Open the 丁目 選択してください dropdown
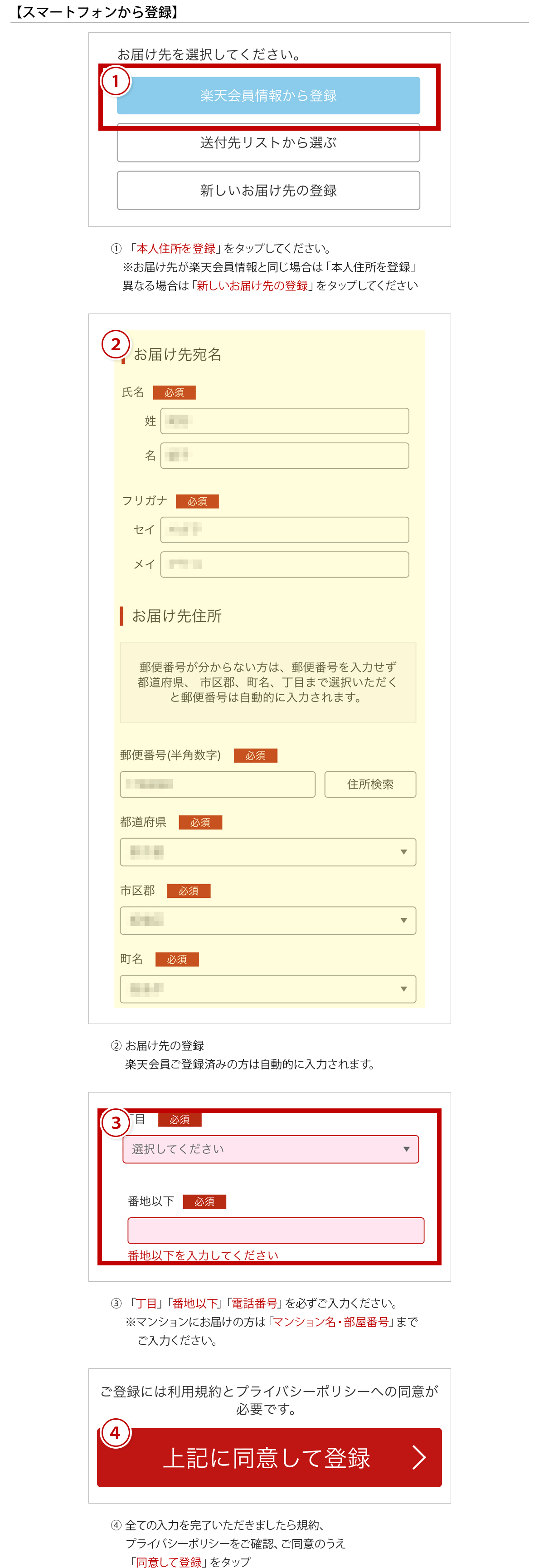This screenshot has width=539, height=1568. pyautogui.click(x=271, y=1149)
